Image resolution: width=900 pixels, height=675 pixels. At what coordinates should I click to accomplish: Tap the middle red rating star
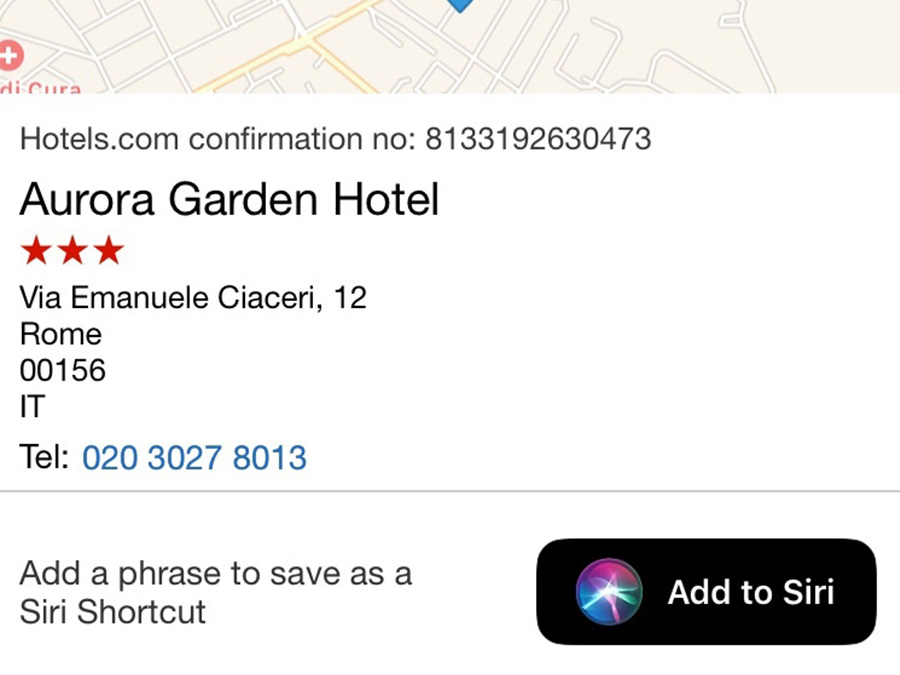(x=72, y=250)
